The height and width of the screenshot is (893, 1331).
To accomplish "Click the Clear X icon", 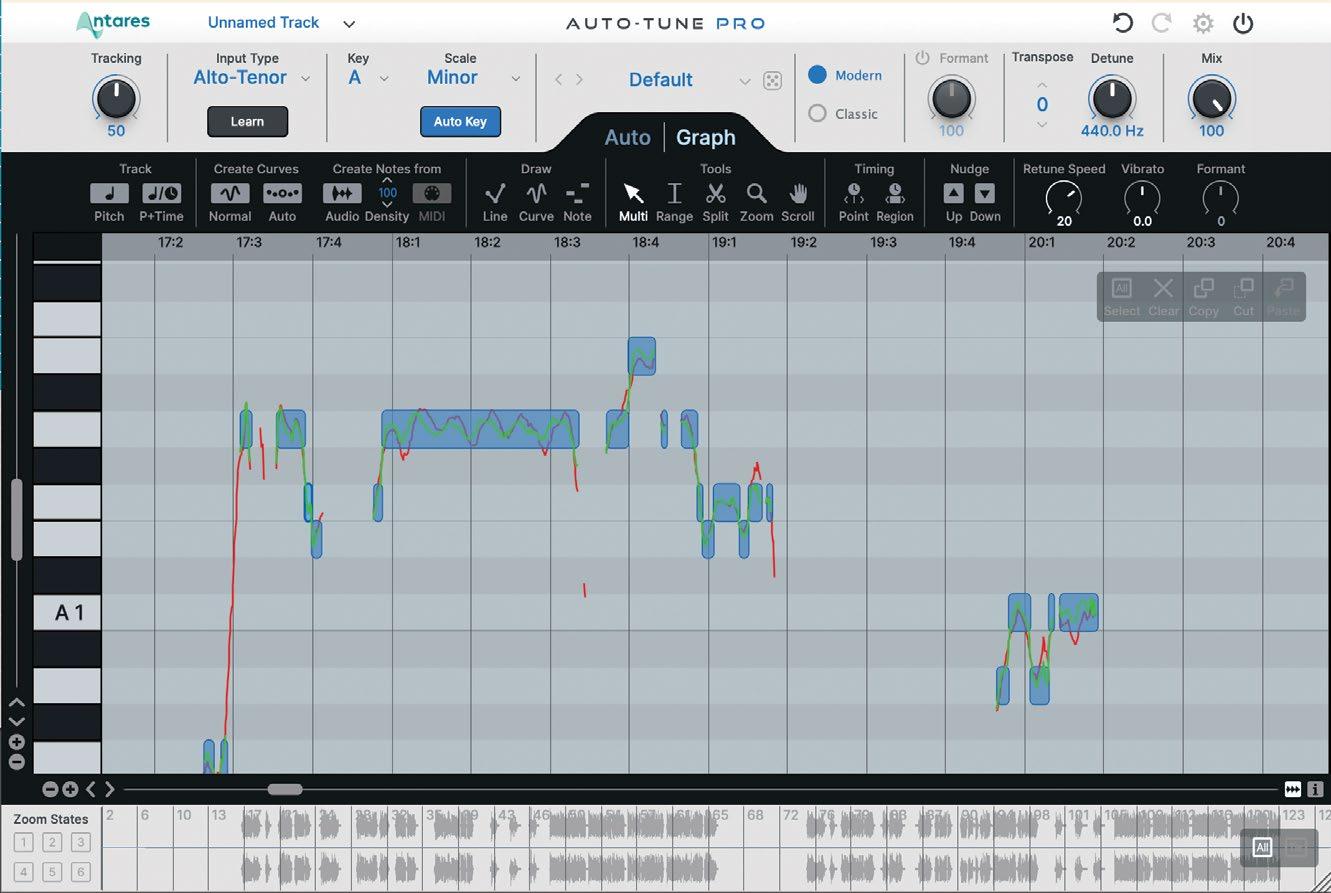I will [x=1163, y=289].
